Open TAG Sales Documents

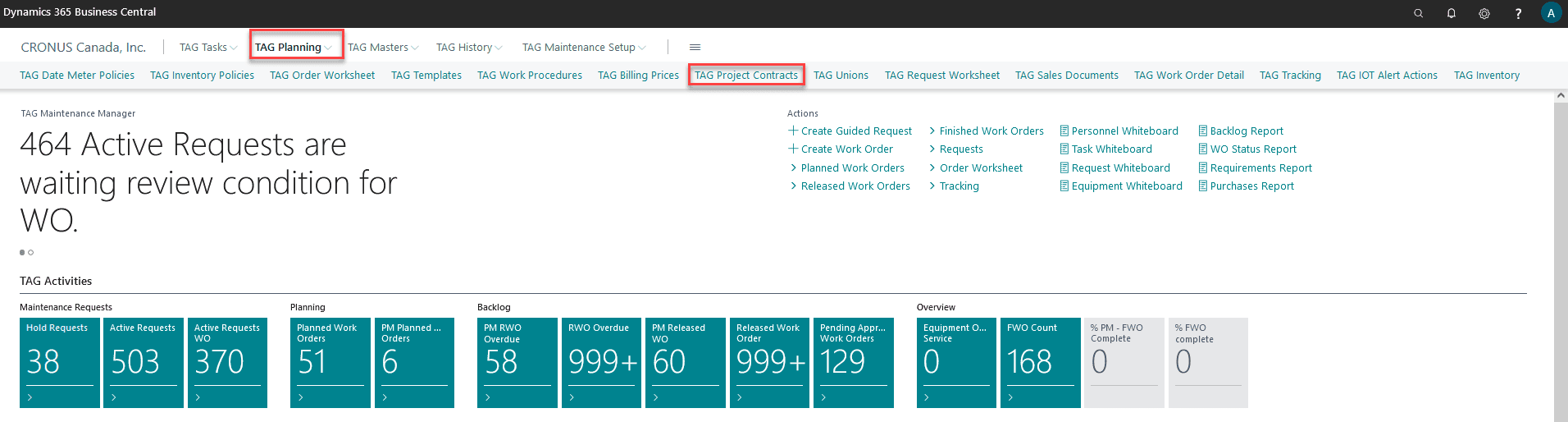pos(1067,75)
